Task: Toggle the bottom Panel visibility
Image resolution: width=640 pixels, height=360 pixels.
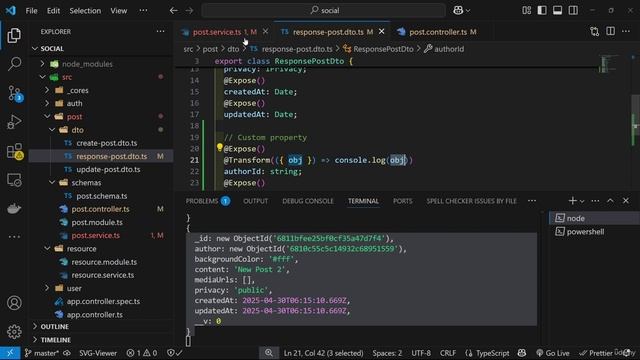Action: click(x=558, y=10)
